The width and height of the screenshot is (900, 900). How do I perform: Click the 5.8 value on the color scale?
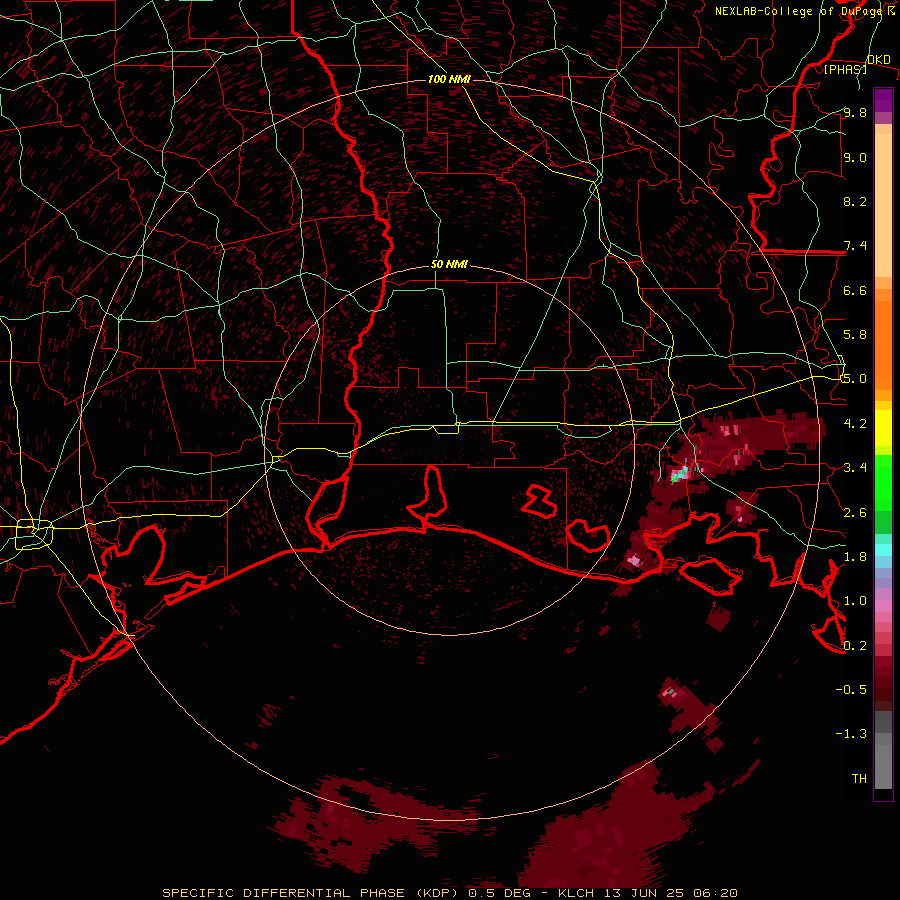(x=855, y=334)
